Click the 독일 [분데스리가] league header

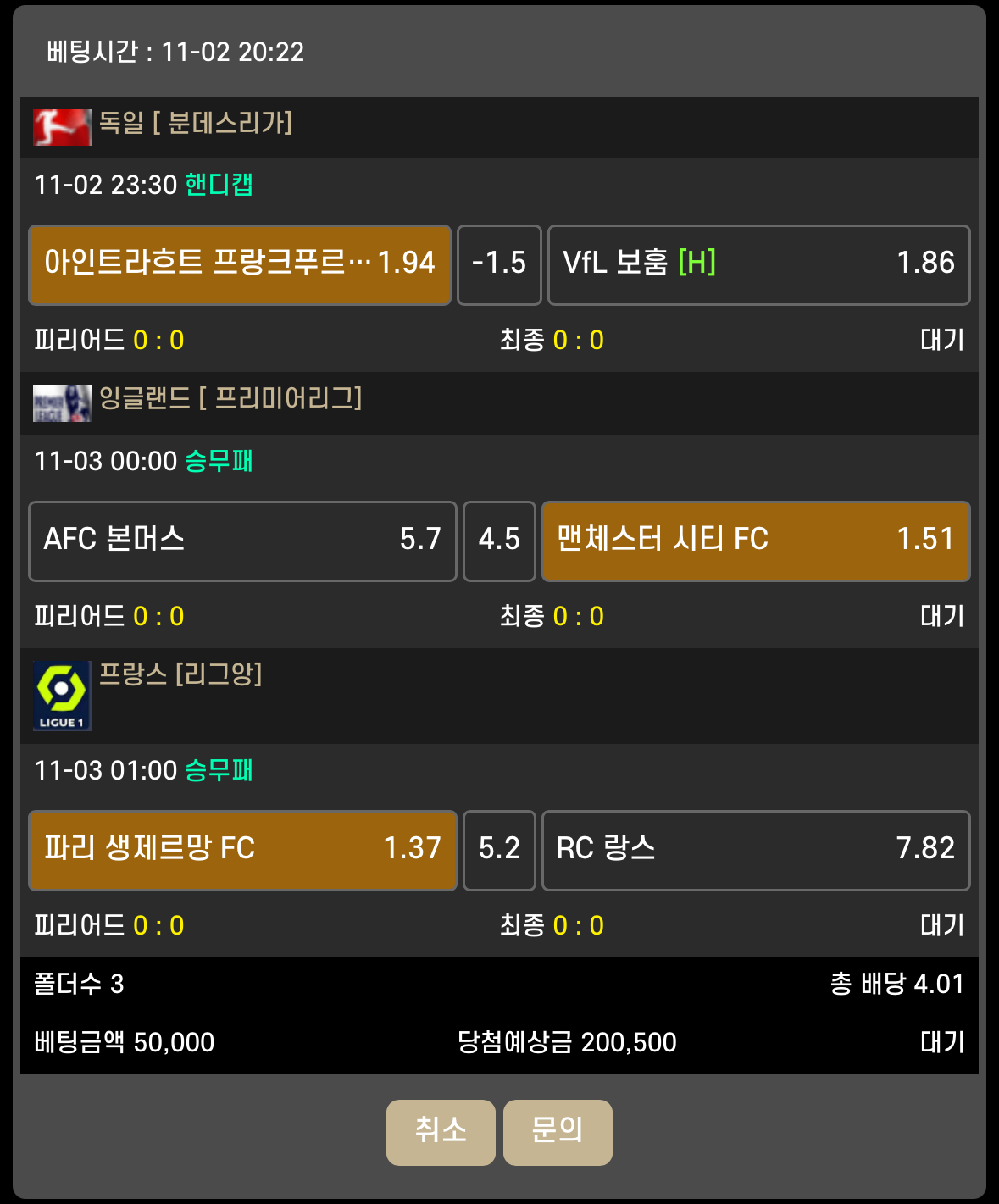click(x=196, y=124)
